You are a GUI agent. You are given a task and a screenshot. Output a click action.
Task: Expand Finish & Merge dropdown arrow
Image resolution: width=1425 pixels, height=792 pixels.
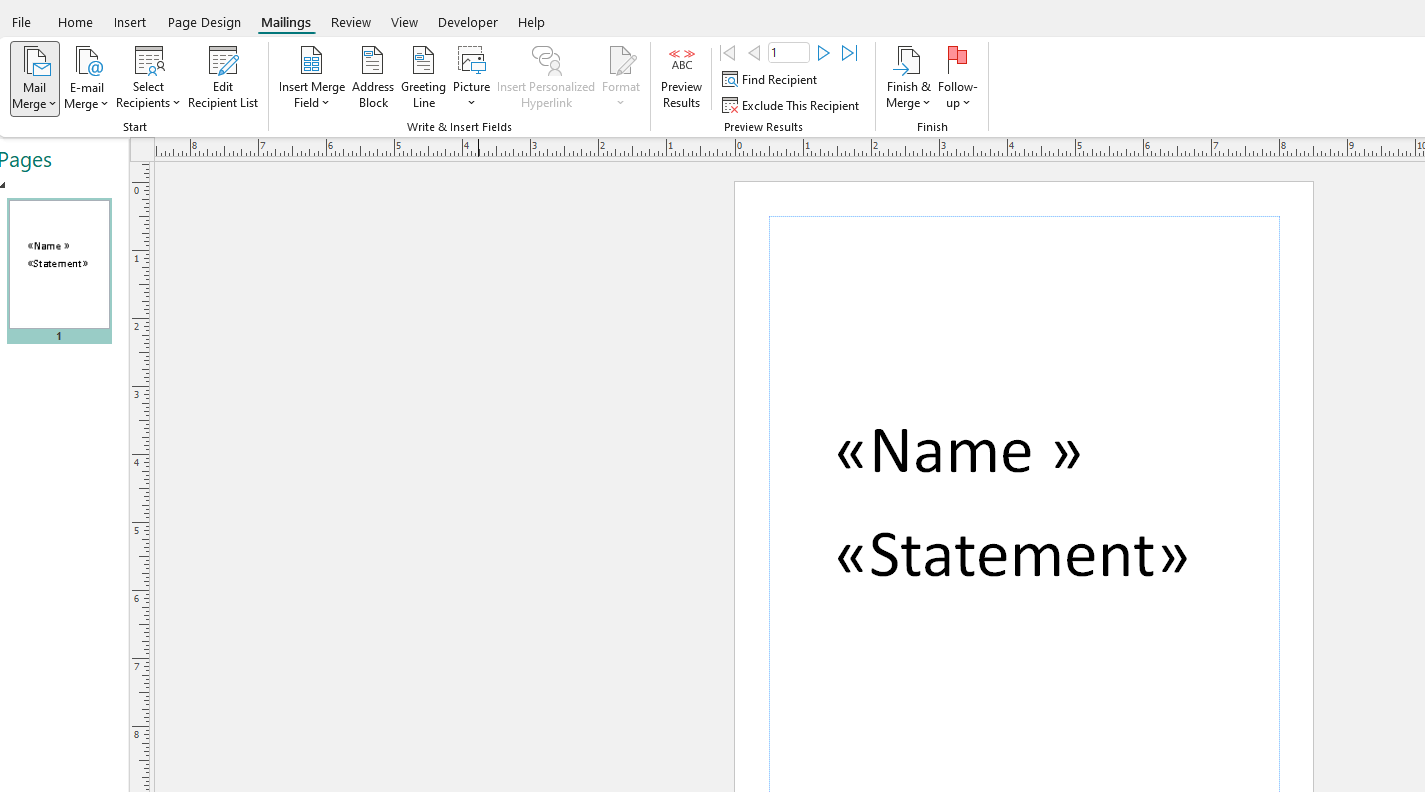tap(927, 103)
